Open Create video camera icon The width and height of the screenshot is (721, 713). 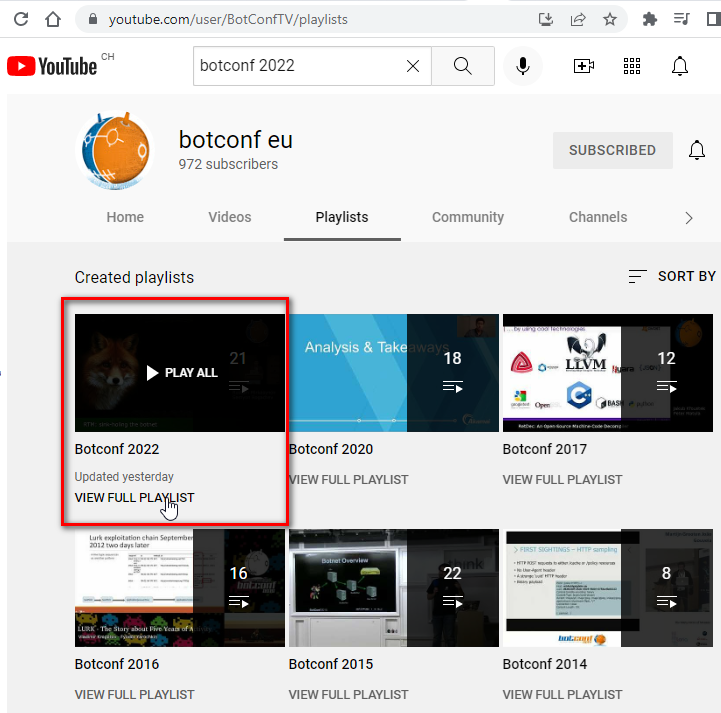[584, 66]
